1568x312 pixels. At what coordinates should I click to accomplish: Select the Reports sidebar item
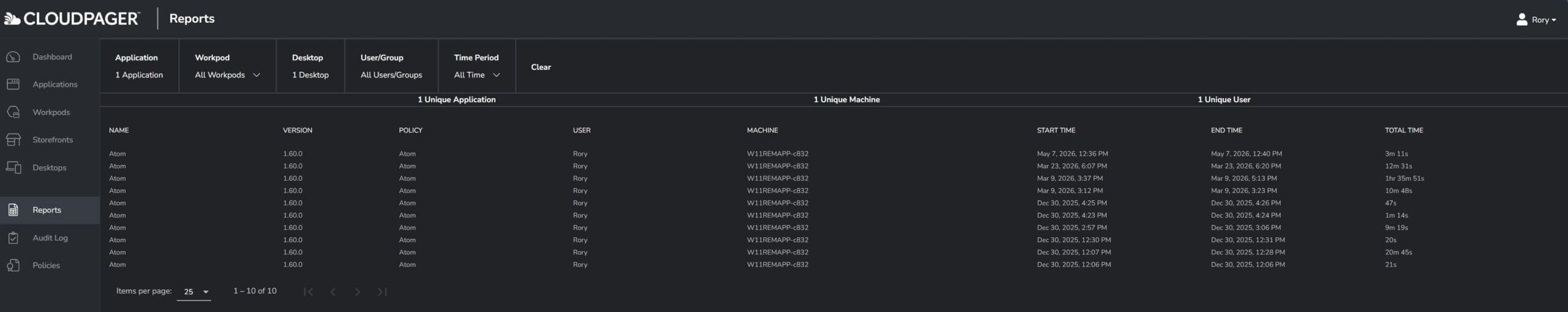[50, 210]
